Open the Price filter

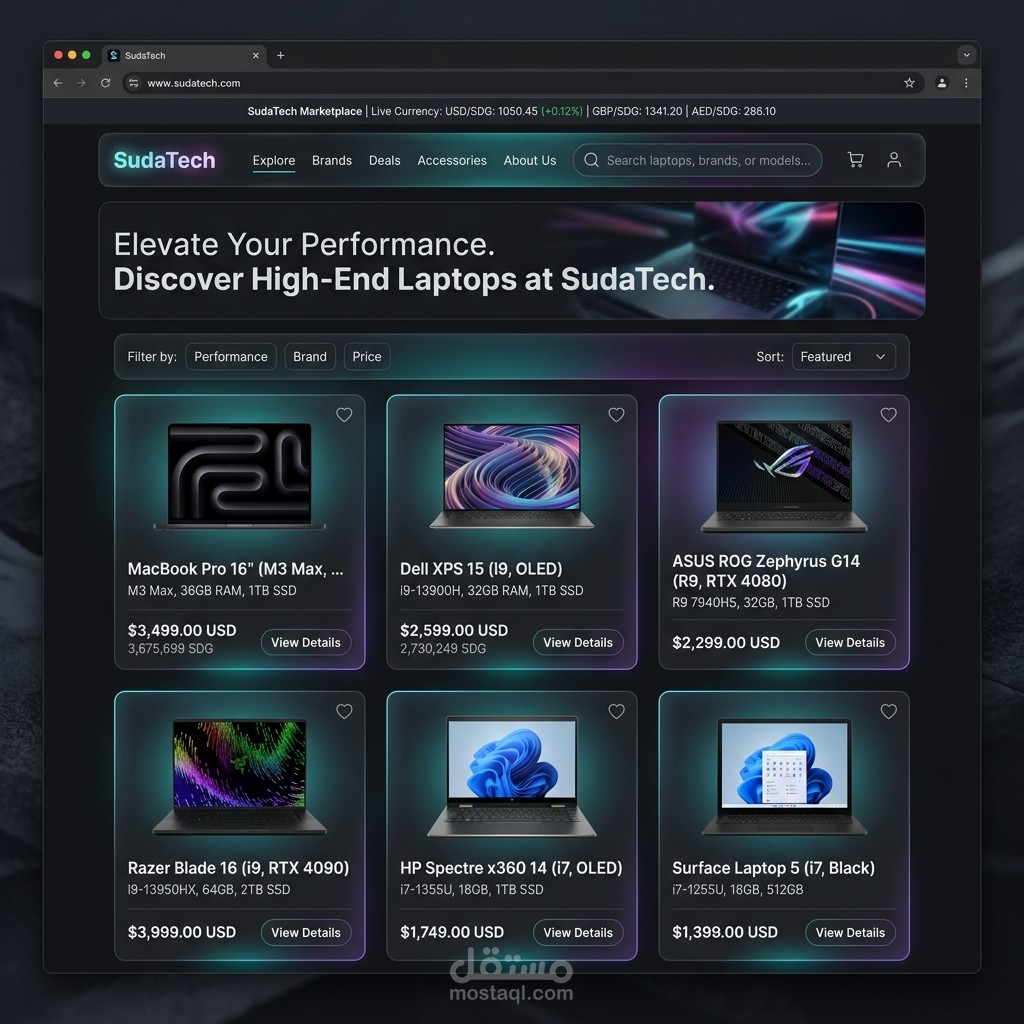pyautogui.click(x=366, y=357)
